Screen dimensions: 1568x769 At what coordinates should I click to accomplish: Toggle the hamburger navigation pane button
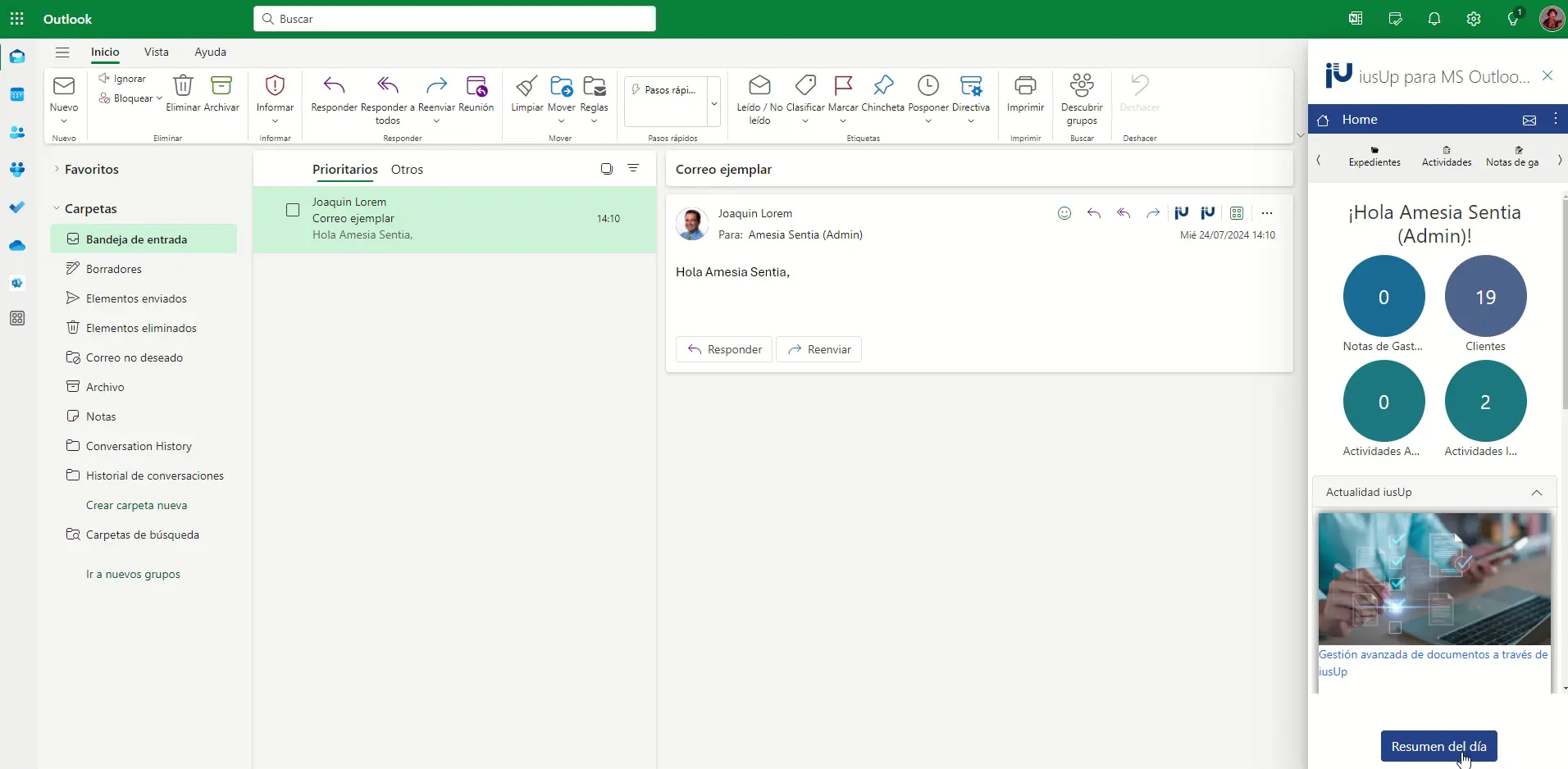point(62,52)
